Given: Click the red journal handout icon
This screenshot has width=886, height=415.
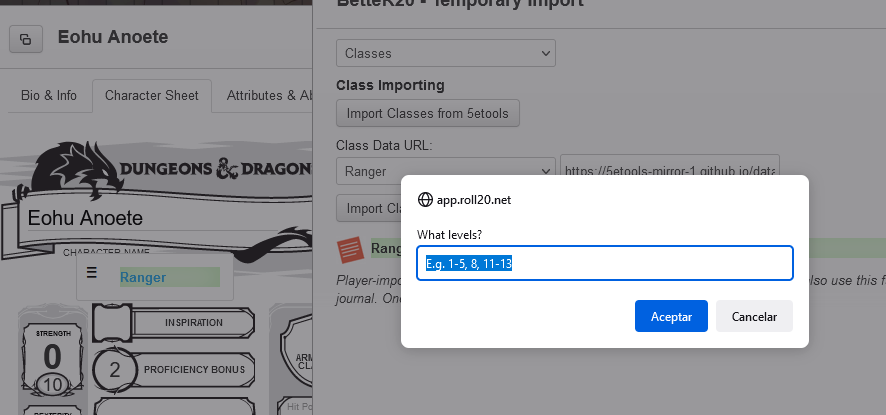Looking at the screenshot, I should pos(350,250).
